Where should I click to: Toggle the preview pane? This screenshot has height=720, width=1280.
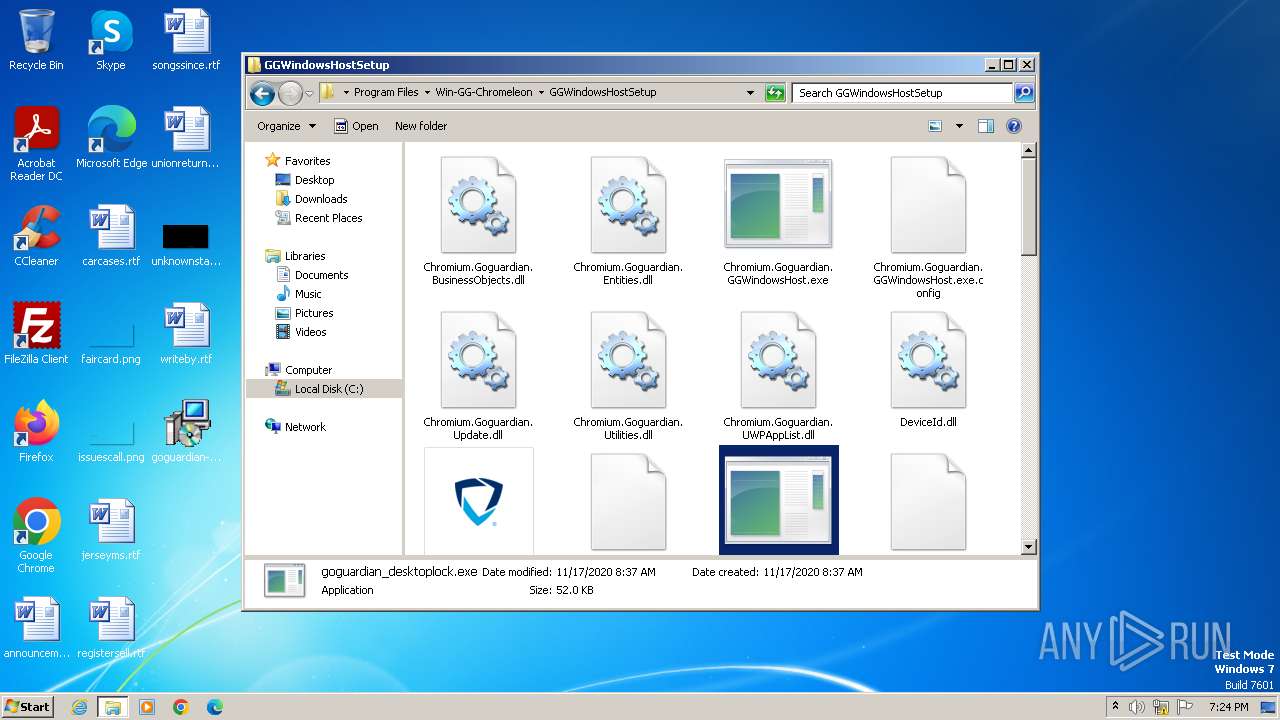click(x=986, y=126)
